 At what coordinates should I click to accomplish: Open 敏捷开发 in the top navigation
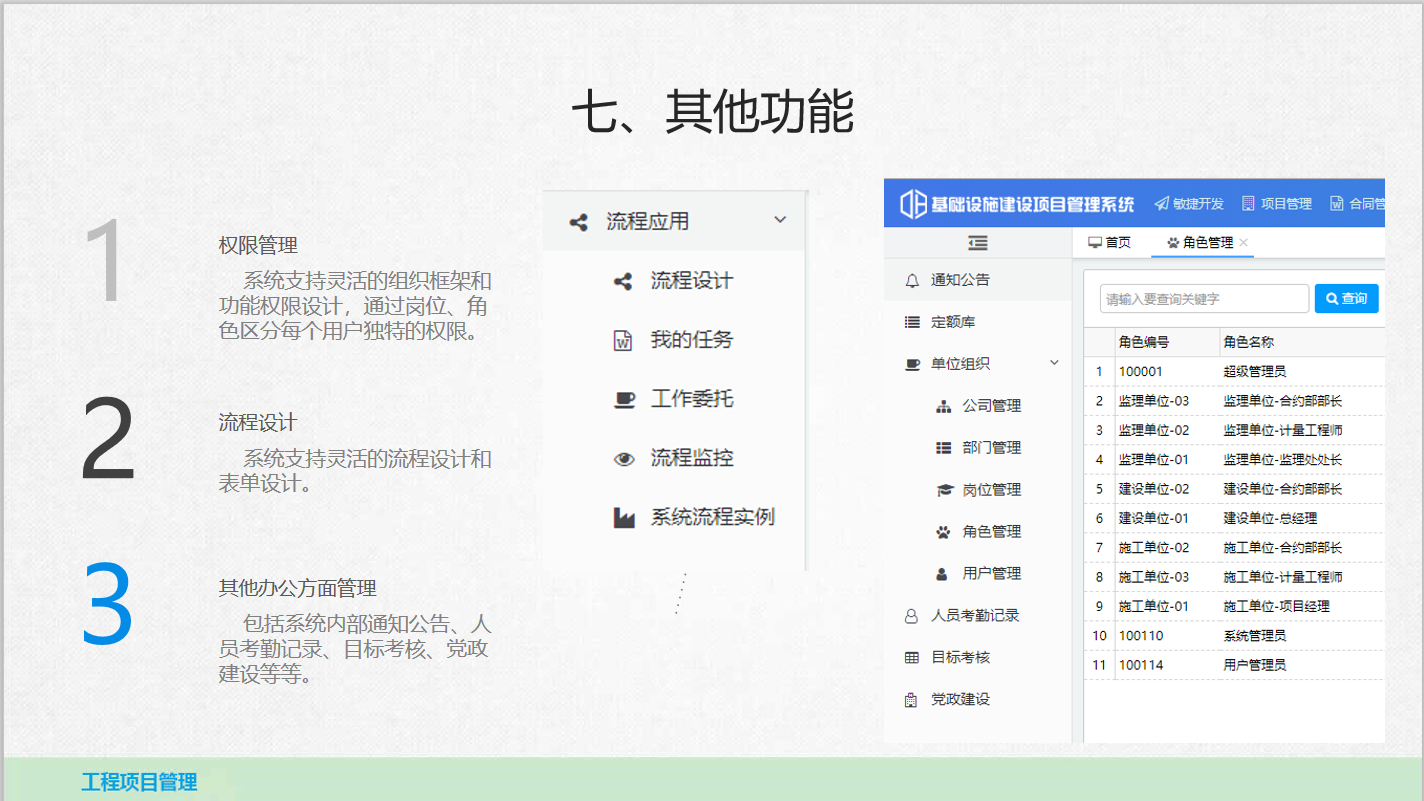tap(1189, 204)
